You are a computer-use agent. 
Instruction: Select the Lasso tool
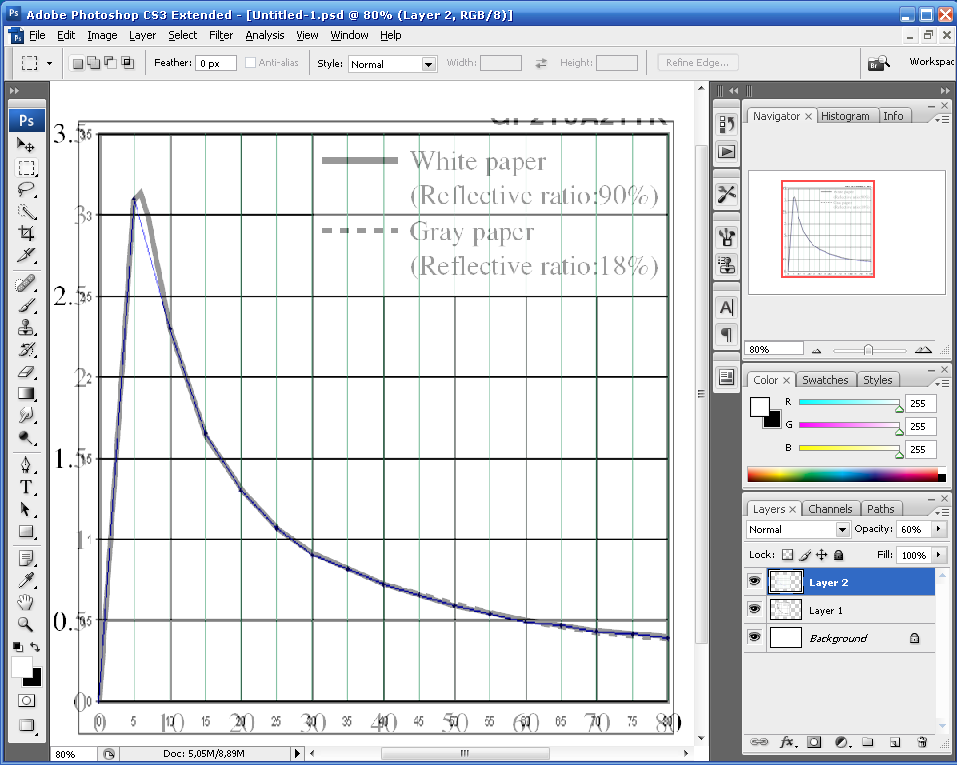pyautogui.click(x=27, y=189)
